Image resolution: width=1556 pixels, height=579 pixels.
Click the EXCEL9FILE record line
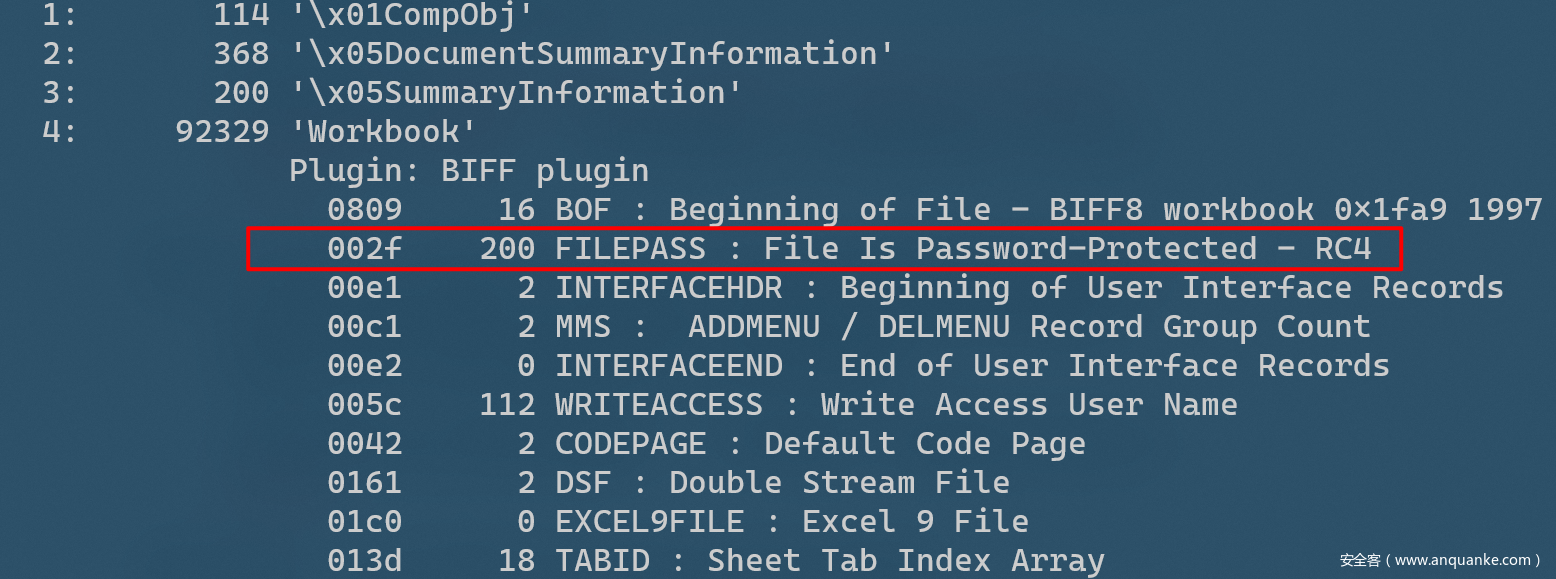coord(677,522)
